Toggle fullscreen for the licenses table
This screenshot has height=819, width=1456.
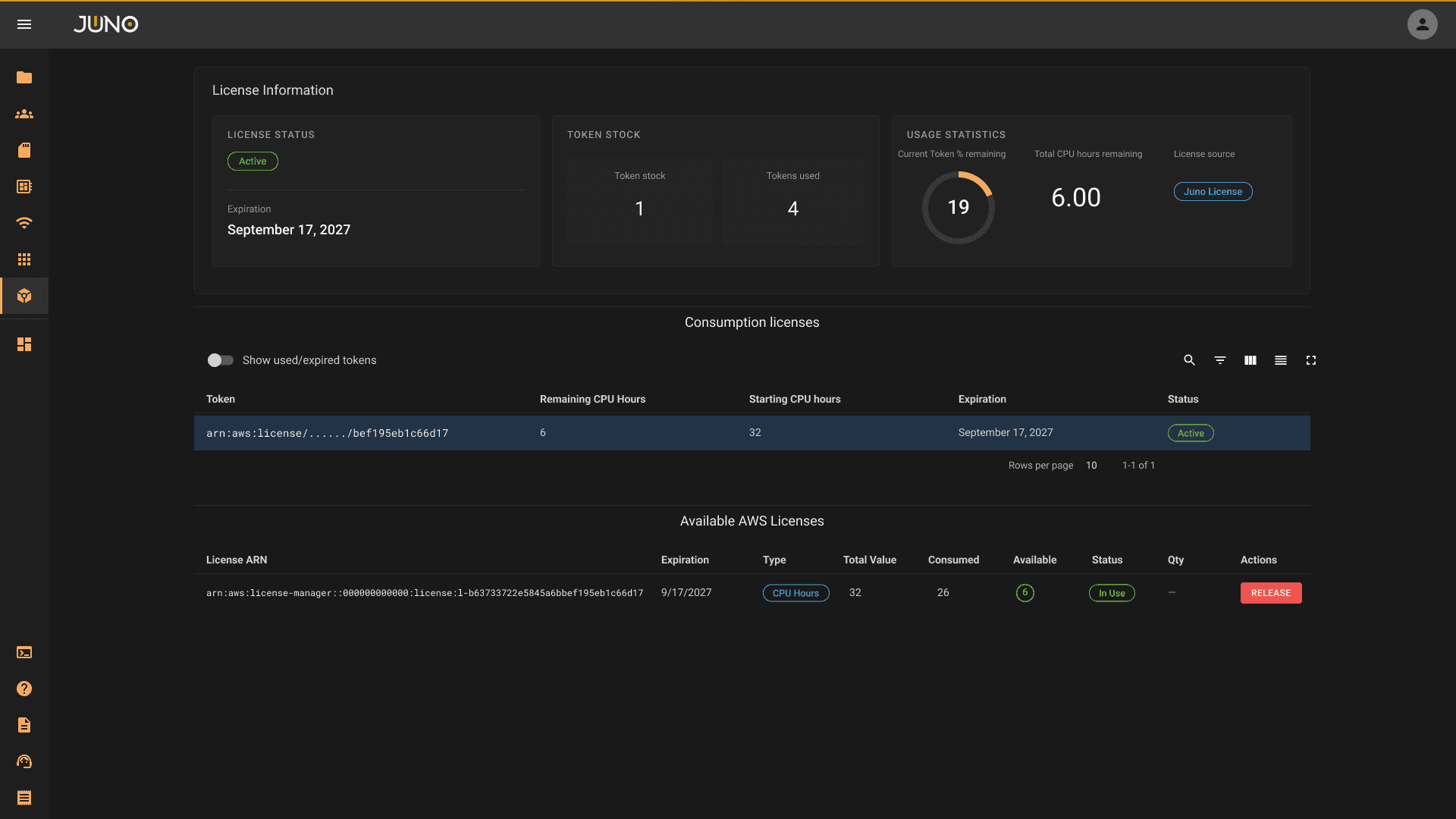pyautogui.click(x=1310, y=360)
